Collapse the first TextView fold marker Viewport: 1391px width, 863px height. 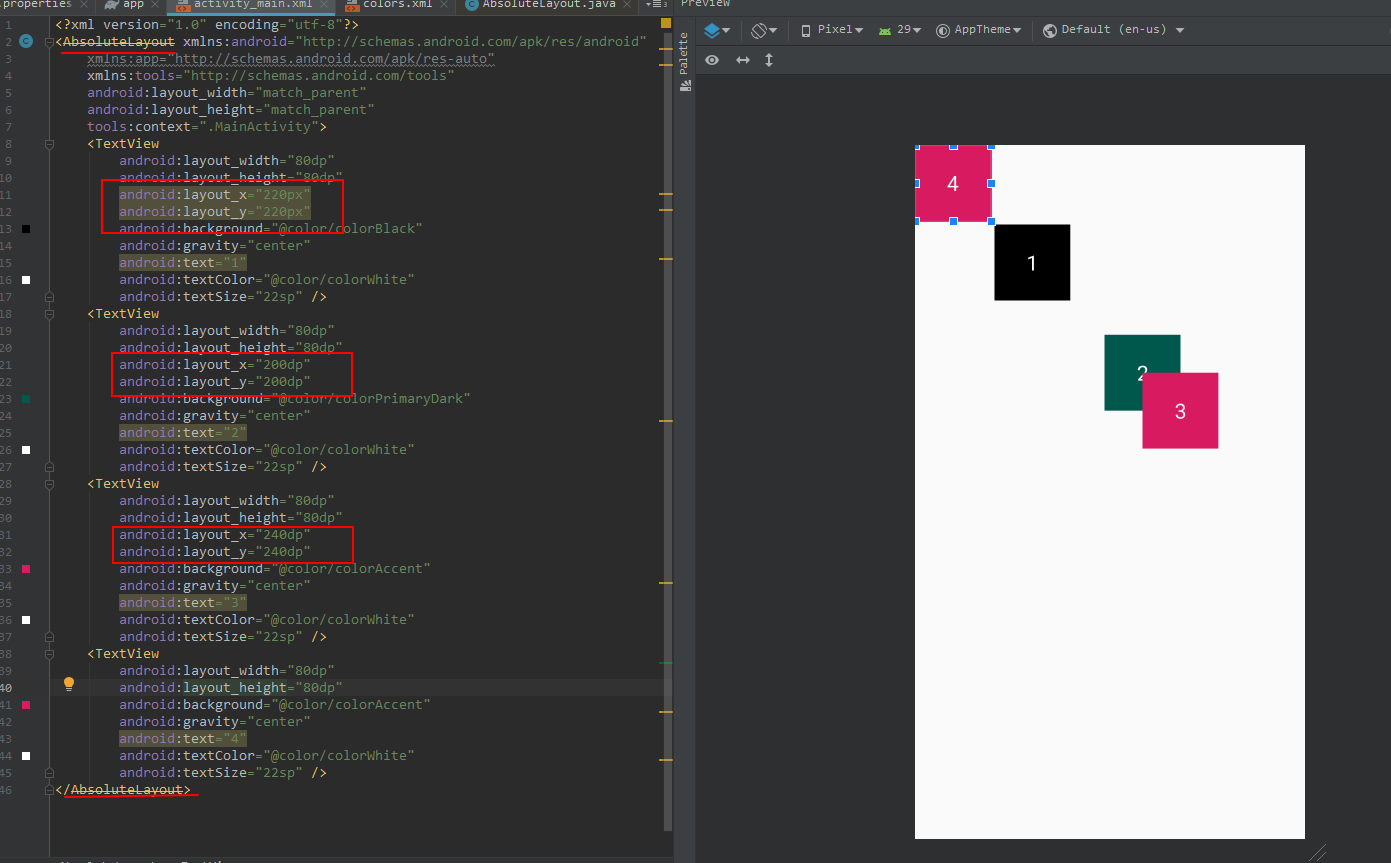point(49,144)
